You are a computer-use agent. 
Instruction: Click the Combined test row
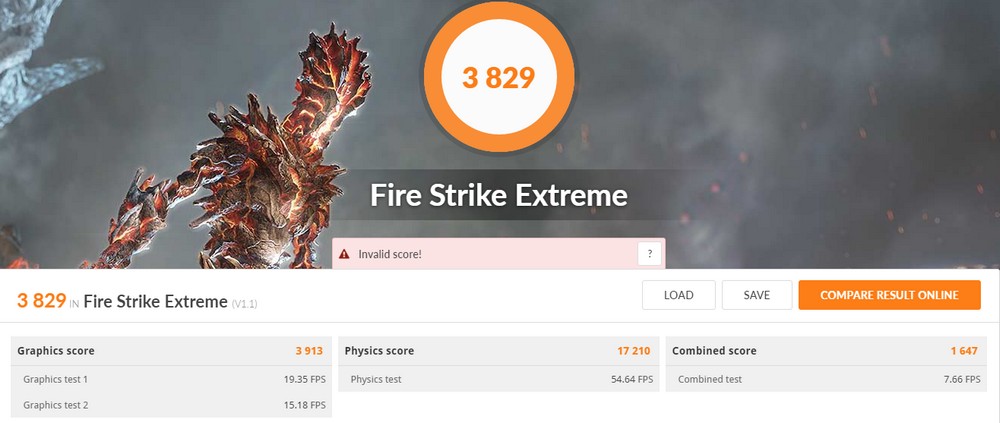point(826,379)
